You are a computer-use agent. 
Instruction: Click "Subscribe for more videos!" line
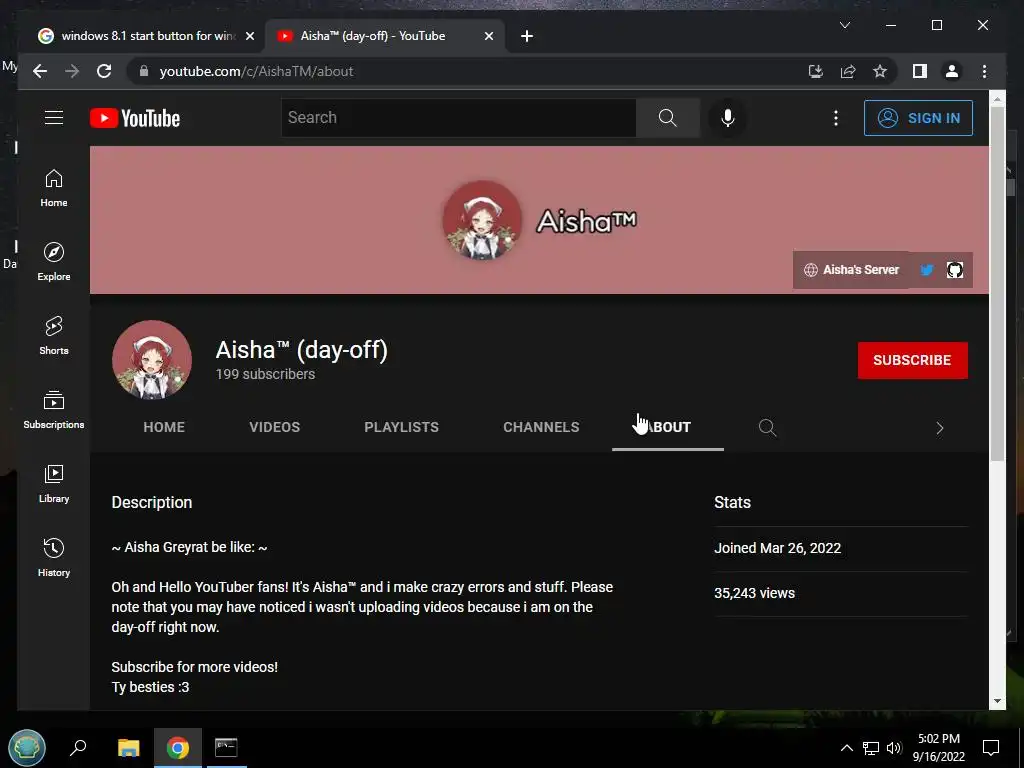point(195,667)
